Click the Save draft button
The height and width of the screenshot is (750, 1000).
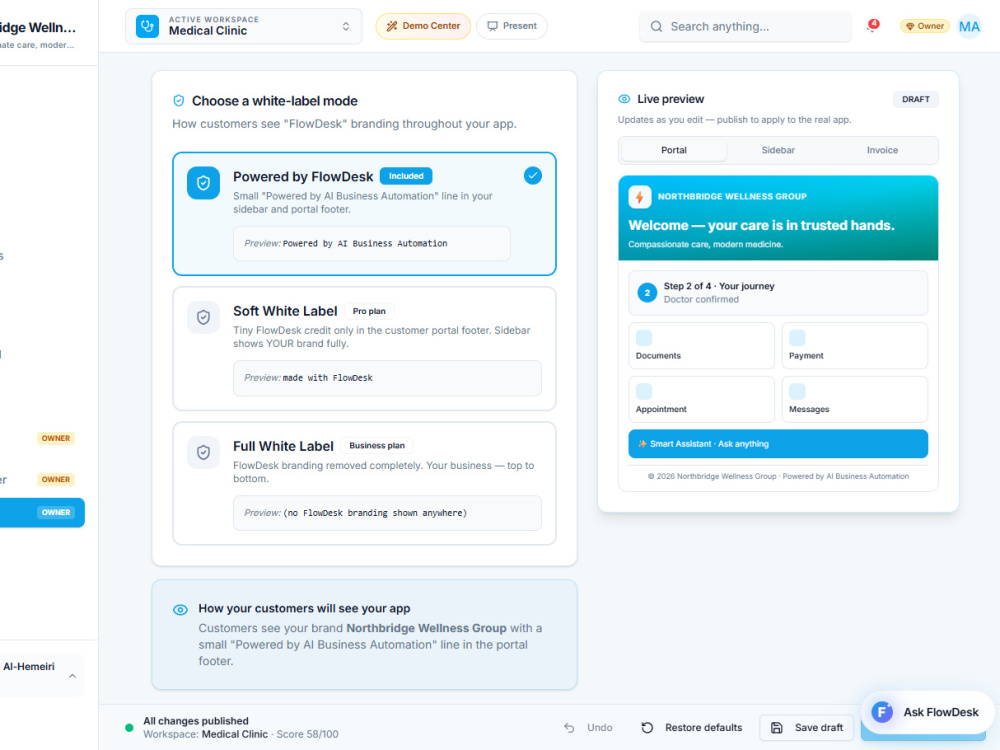pyautogui.click(x=807, y=728)
